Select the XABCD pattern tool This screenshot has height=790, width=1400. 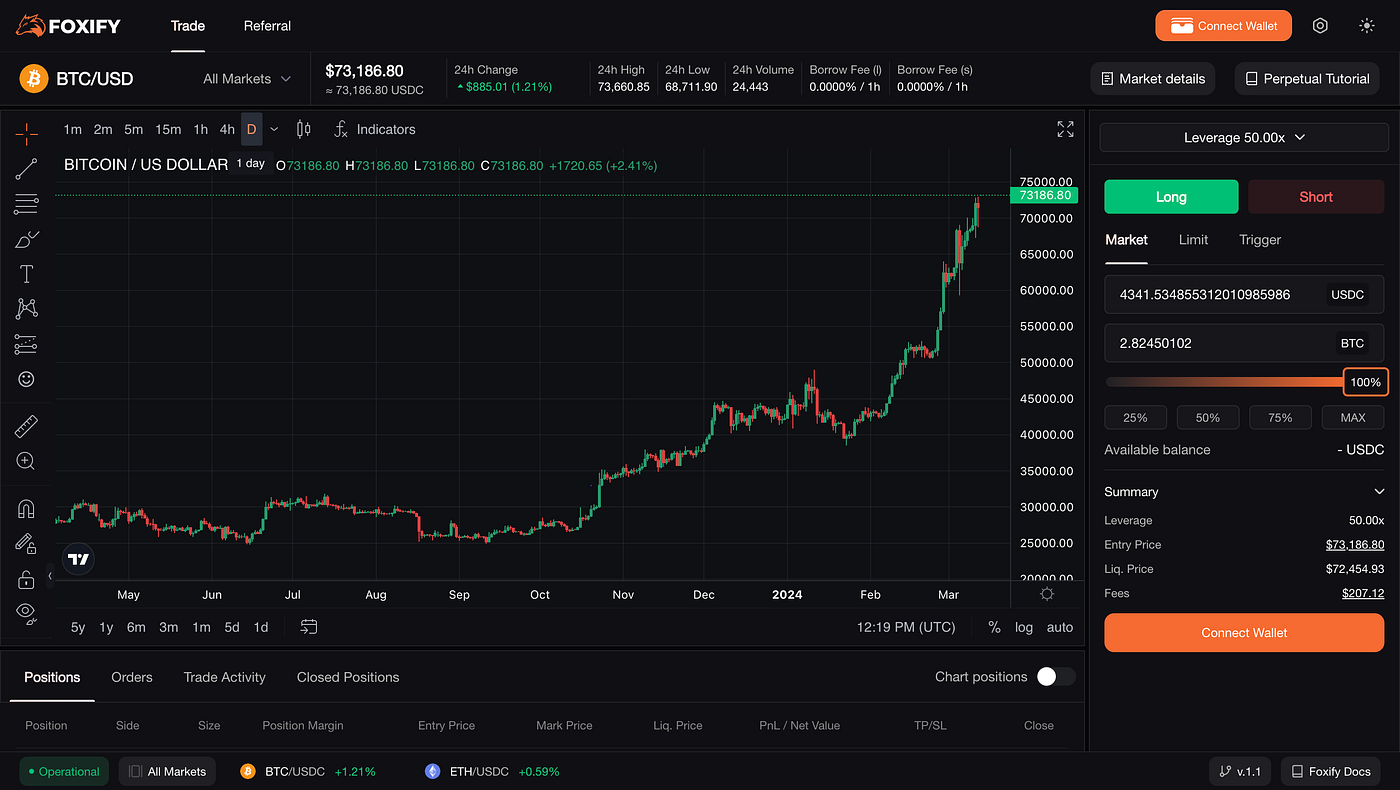click(x=25, y=308)
